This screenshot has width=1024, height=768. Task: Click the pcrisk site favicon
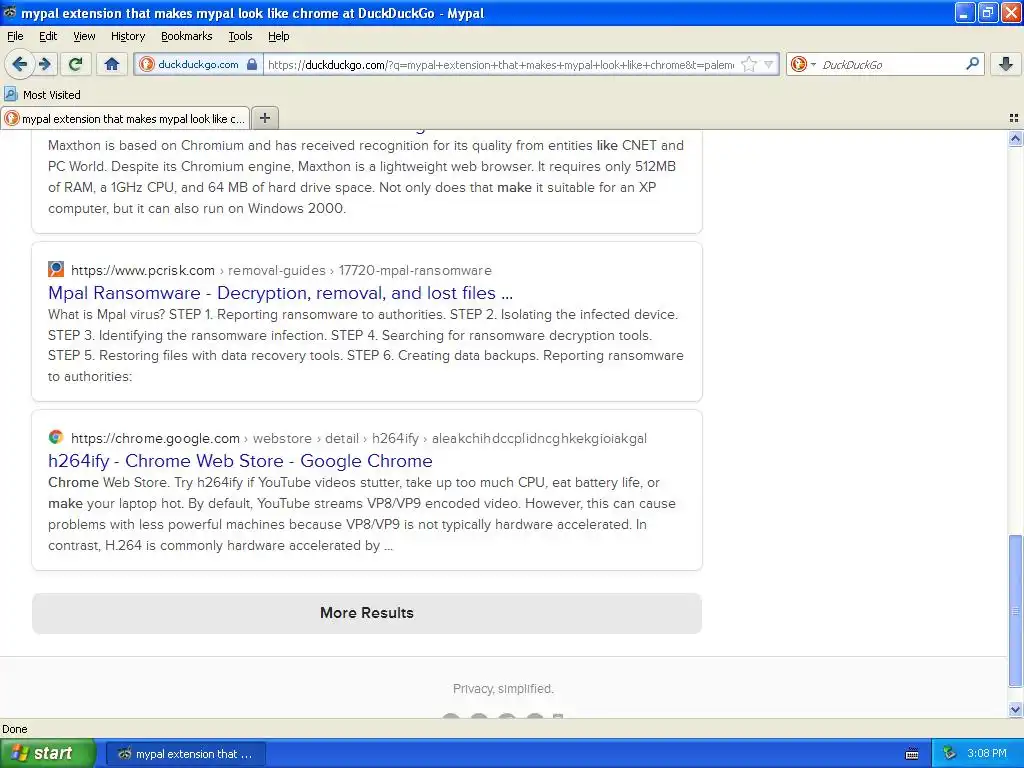coord(56,269)
